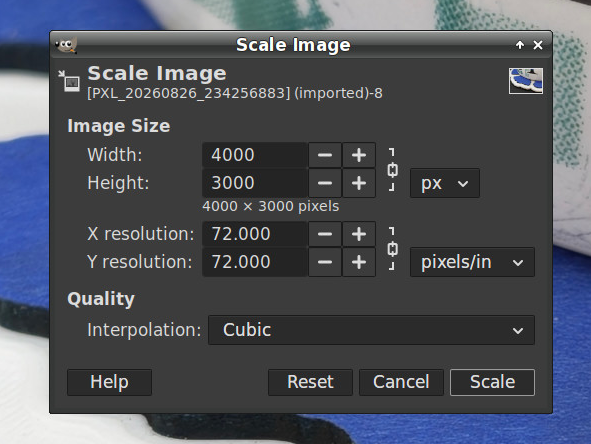Click the GIMP Wilber icon in title bar
The height and width of the screenshot is (444, 591).
pos(66,45)
